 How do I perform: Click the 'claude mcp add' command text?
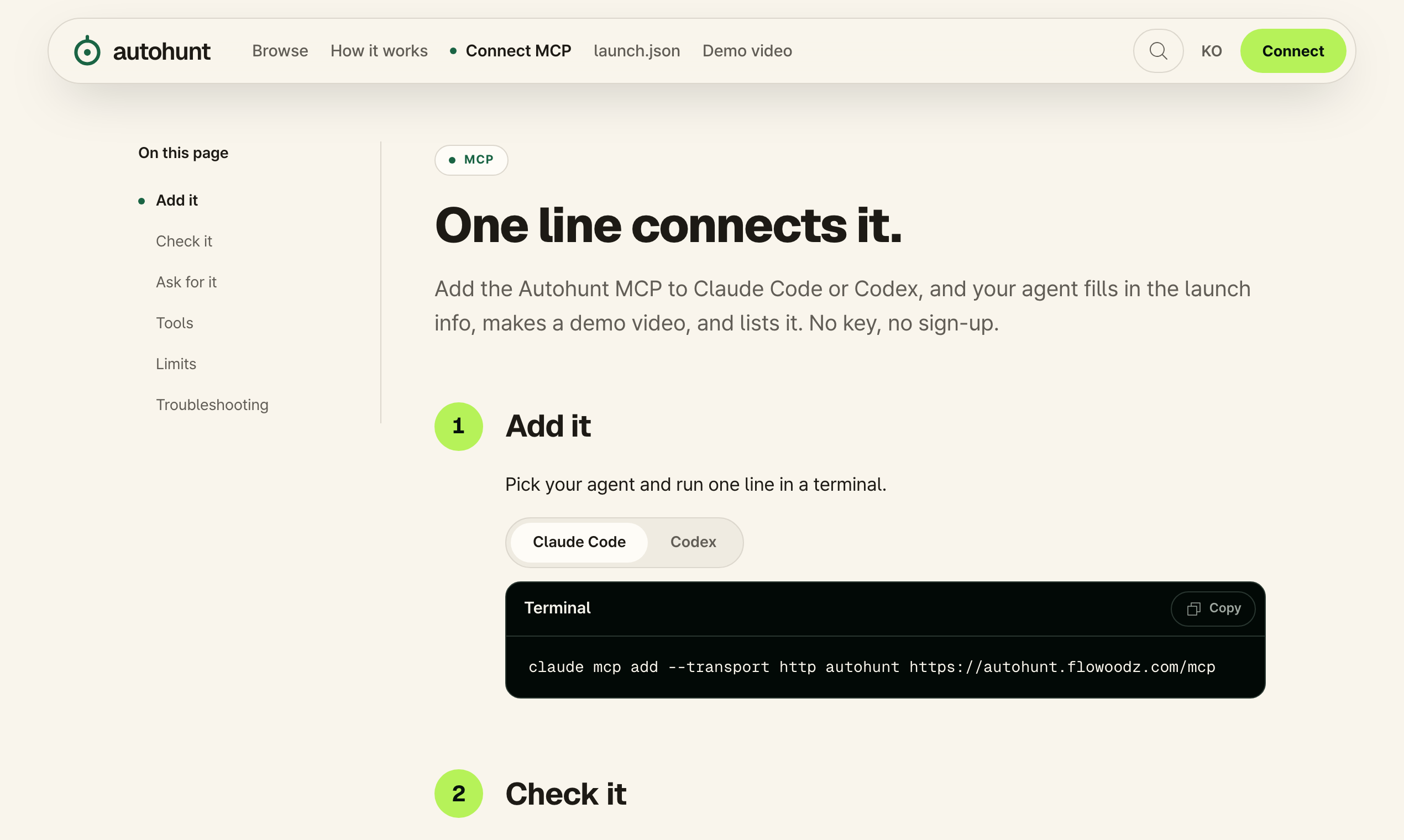871,667
